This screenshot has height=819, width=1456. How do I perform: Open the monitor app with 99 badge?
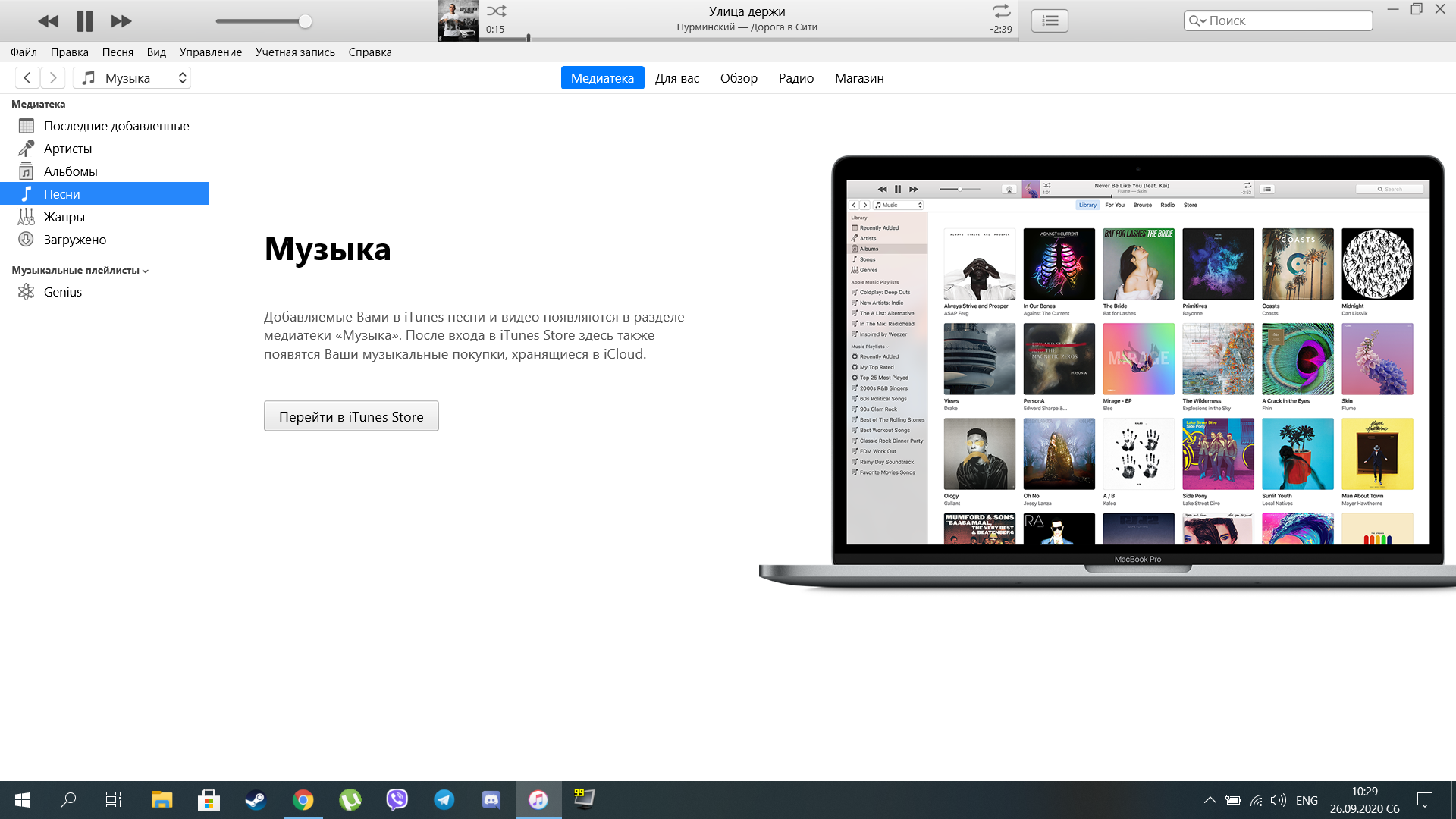click(584, 799)
